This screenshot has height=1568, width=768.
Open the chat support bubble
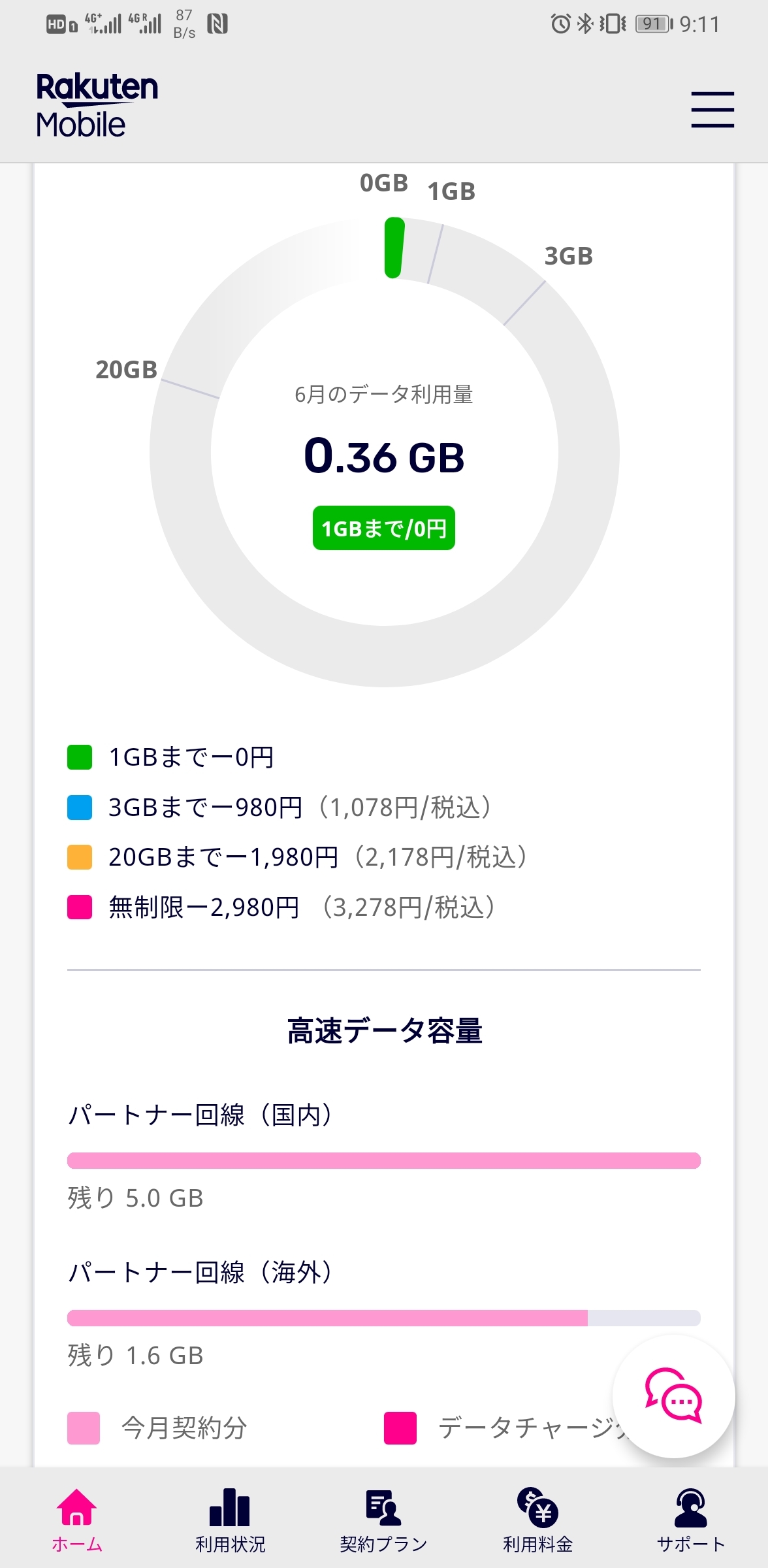[673, 1396]
